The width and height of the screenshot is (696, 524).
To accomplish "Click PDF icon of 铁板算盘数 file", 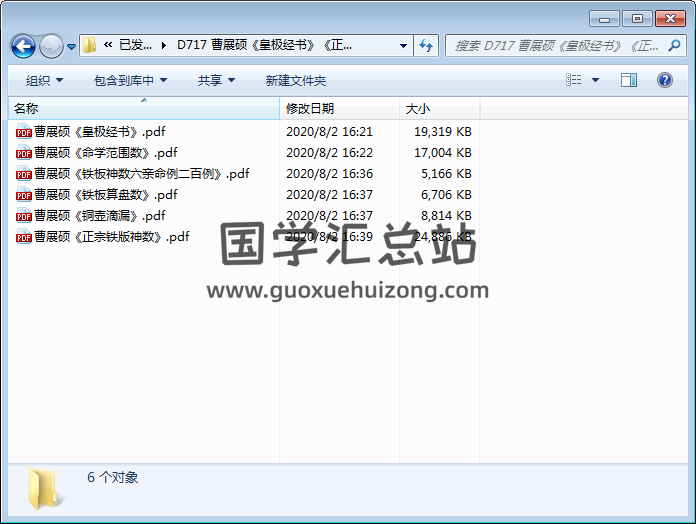I will click(23, 195).
